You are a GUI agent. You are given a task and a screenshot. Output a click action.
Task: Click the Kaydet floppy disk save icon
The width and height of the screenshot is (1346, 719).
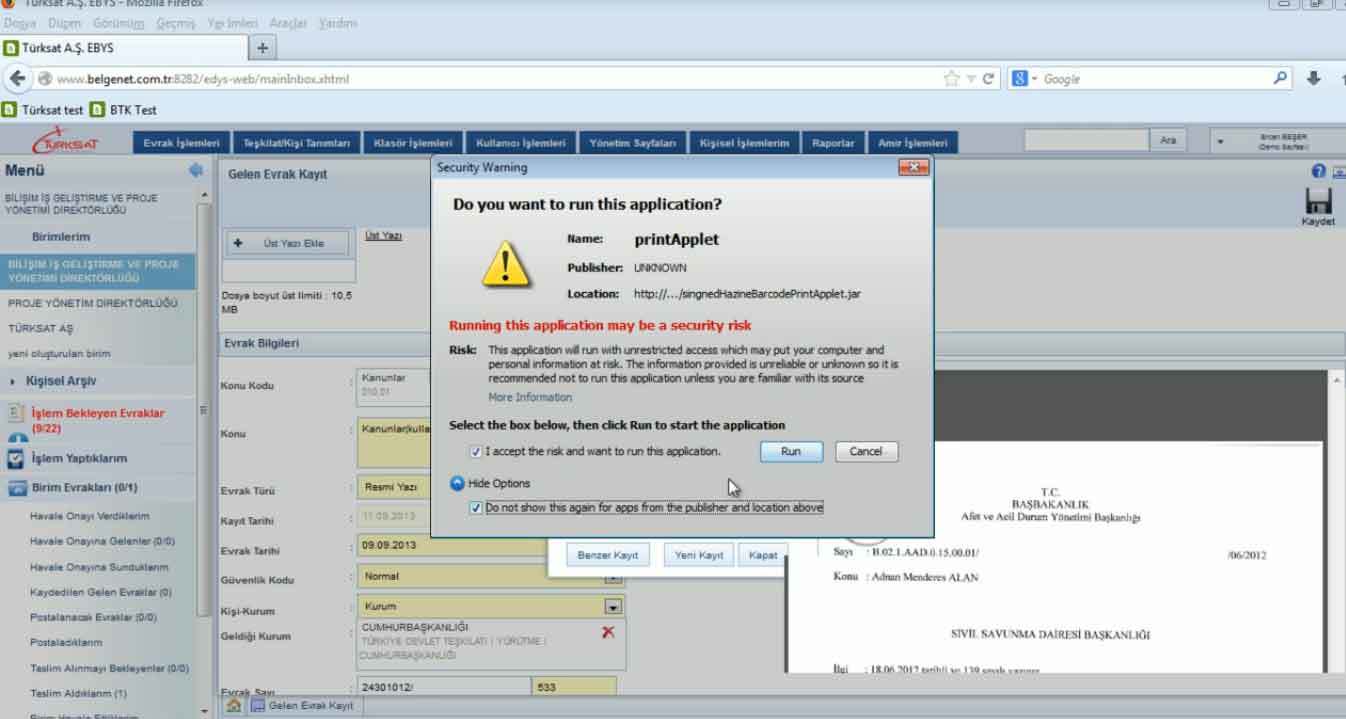1318,201
